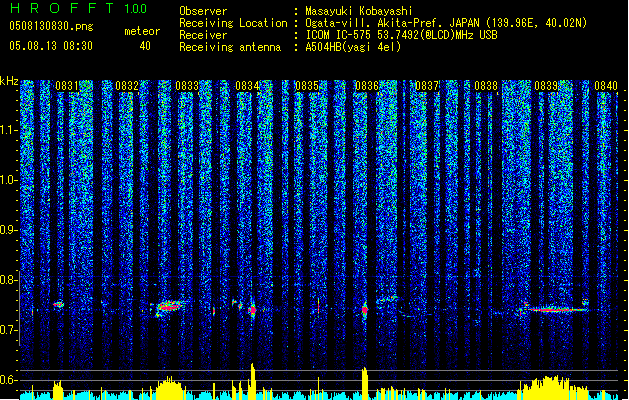This screenshot has width=629, height=400.
Task: Click the red echo spot after 0834
Action: pyautogui.click(x=253, y=310)
